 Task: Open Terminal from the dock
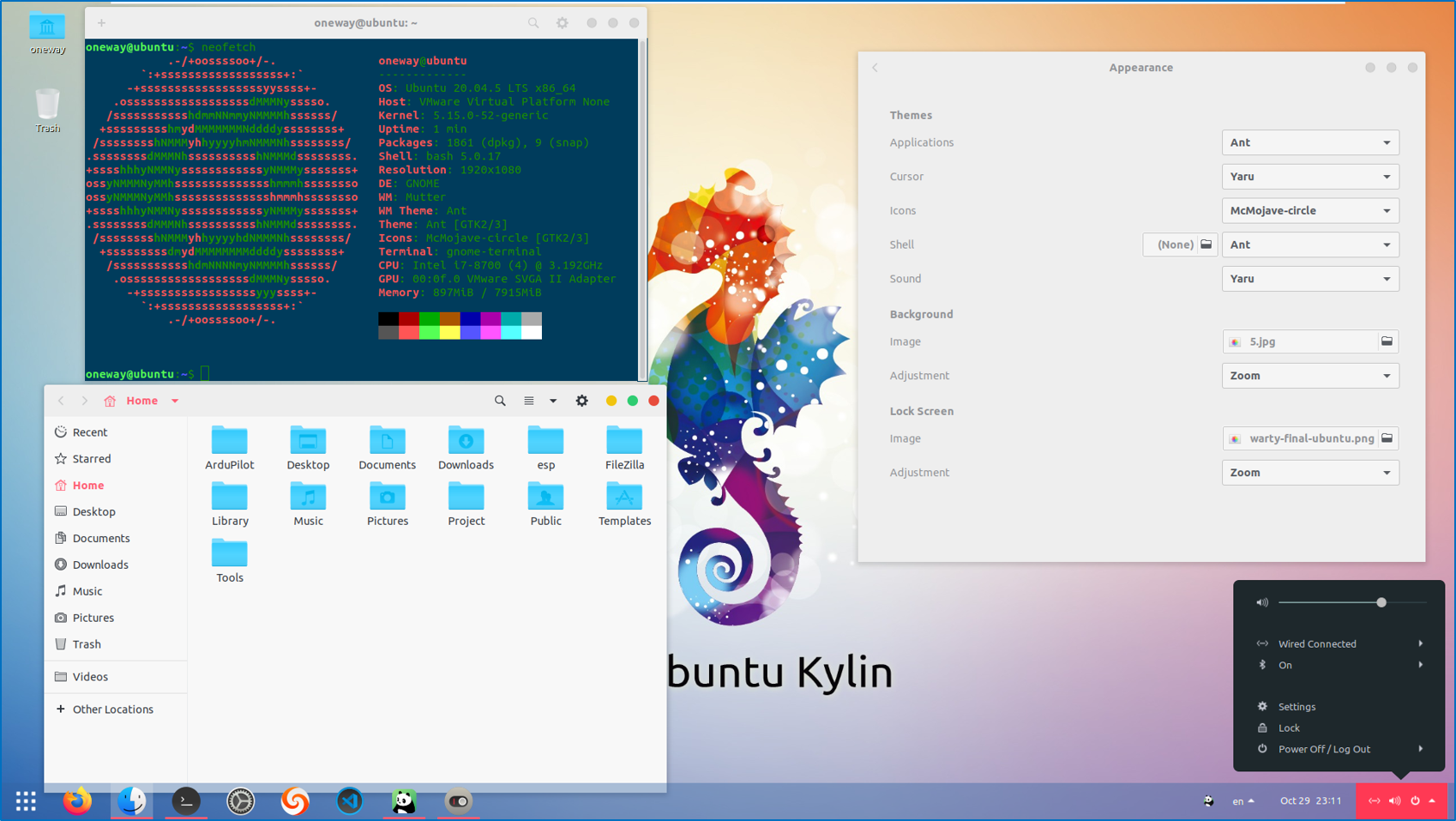point(186,801)
